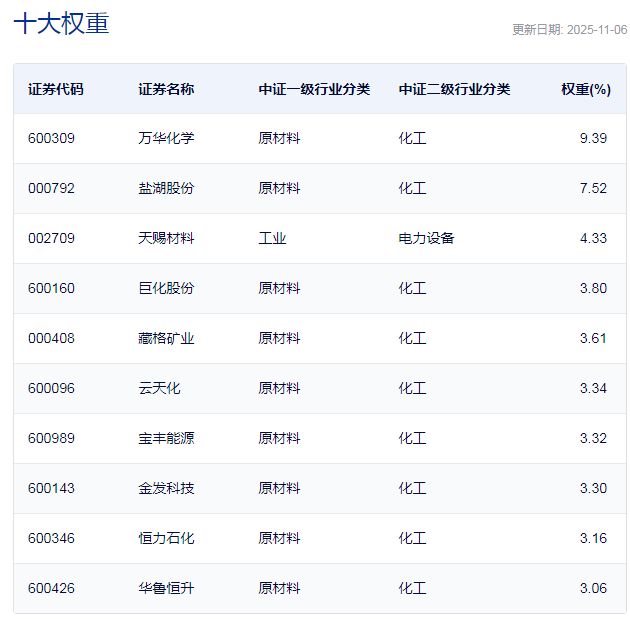Click the 权重(%) column header

click(585, 89)
